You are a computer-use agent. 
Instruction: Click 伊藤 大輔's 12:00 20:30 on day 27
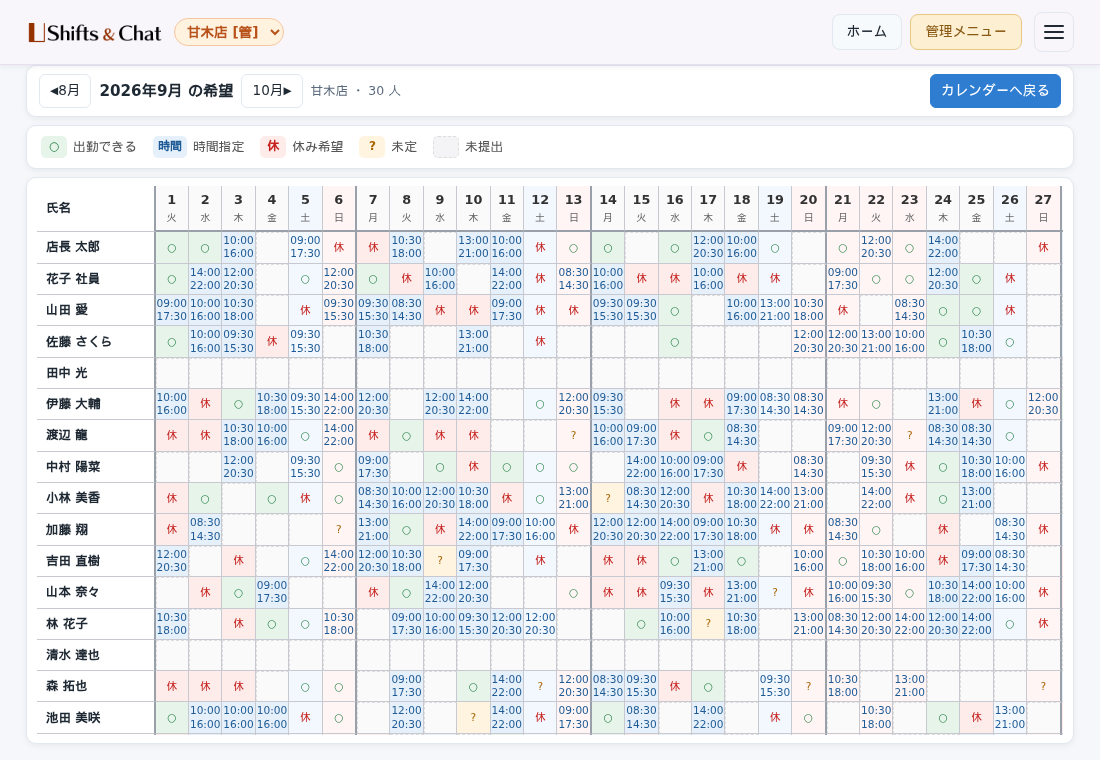pyautogui.click(x=1043, y=404)
